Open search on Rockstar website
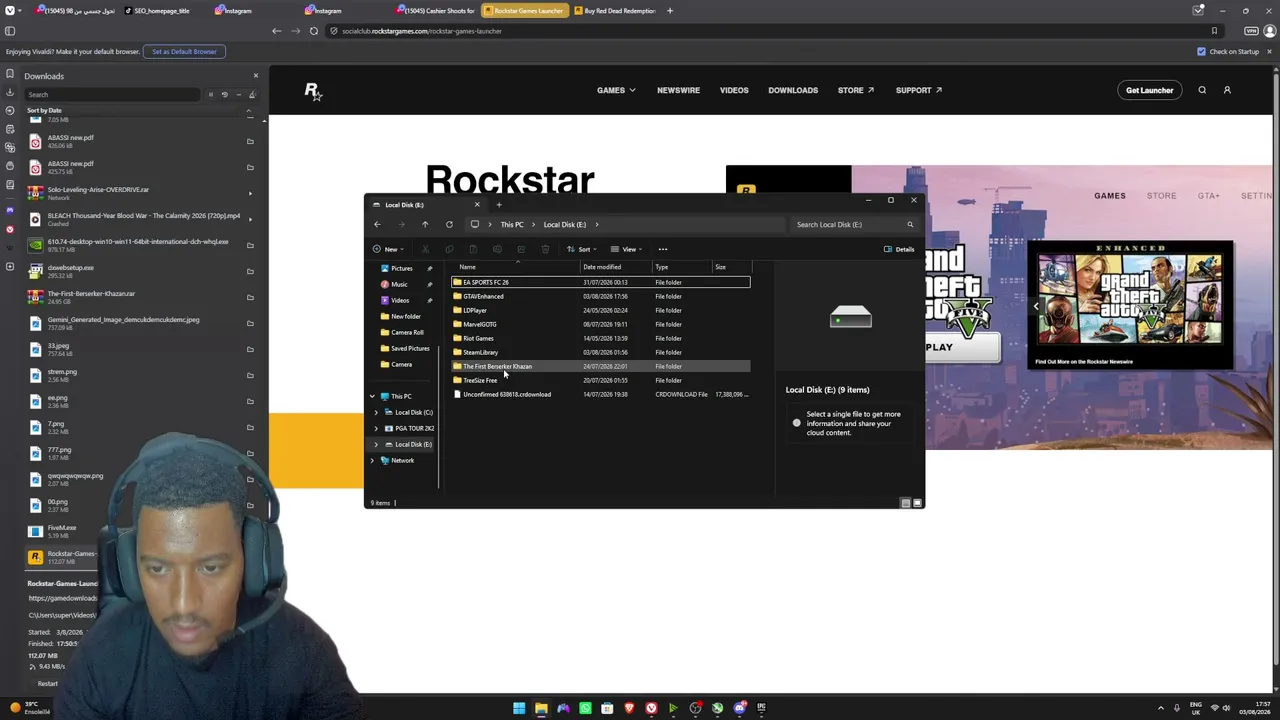Screen dimensions: 1280x720 pyautogui.click(x=1202, y=90)
